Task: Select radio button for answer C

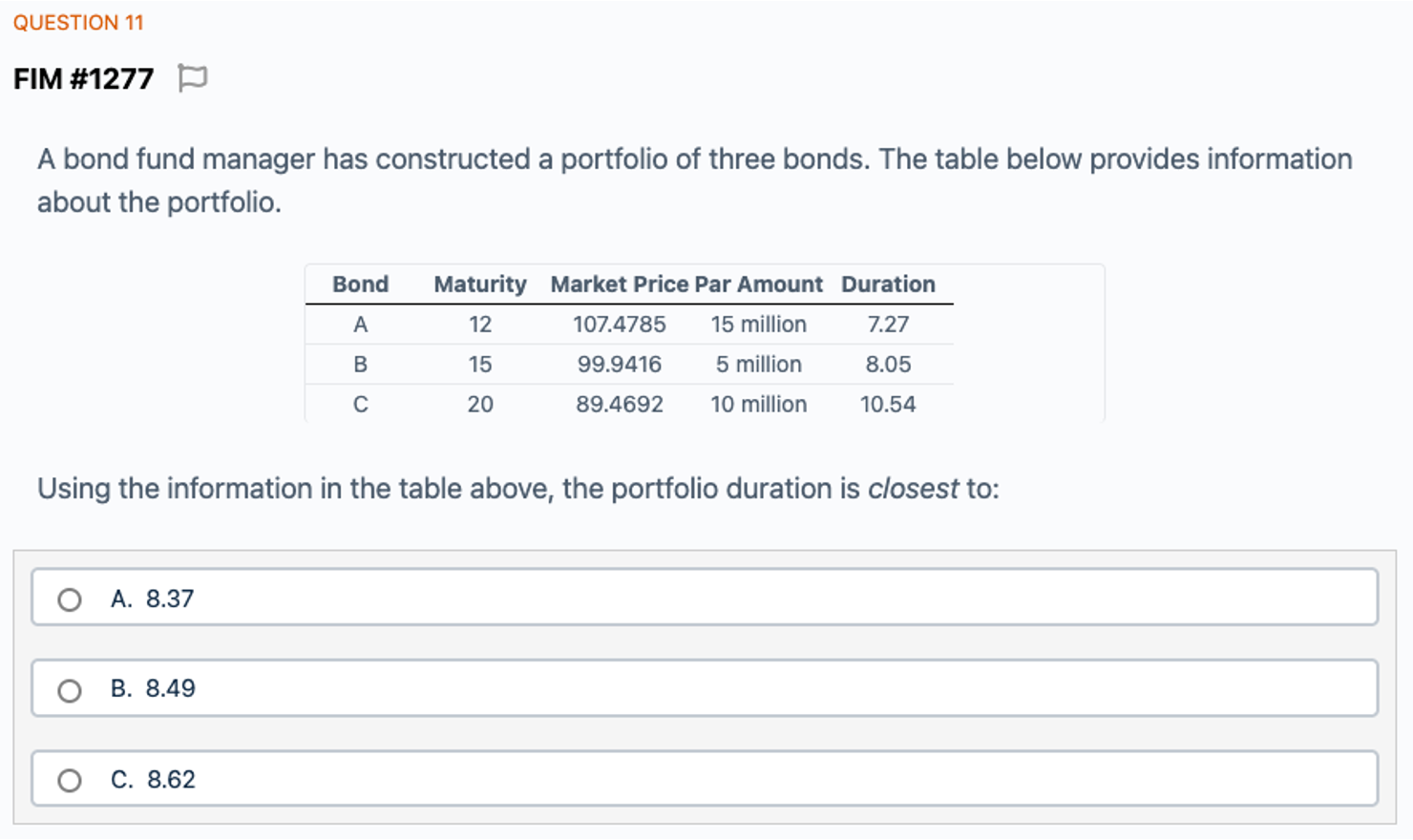Action: (x=70, y=781)
